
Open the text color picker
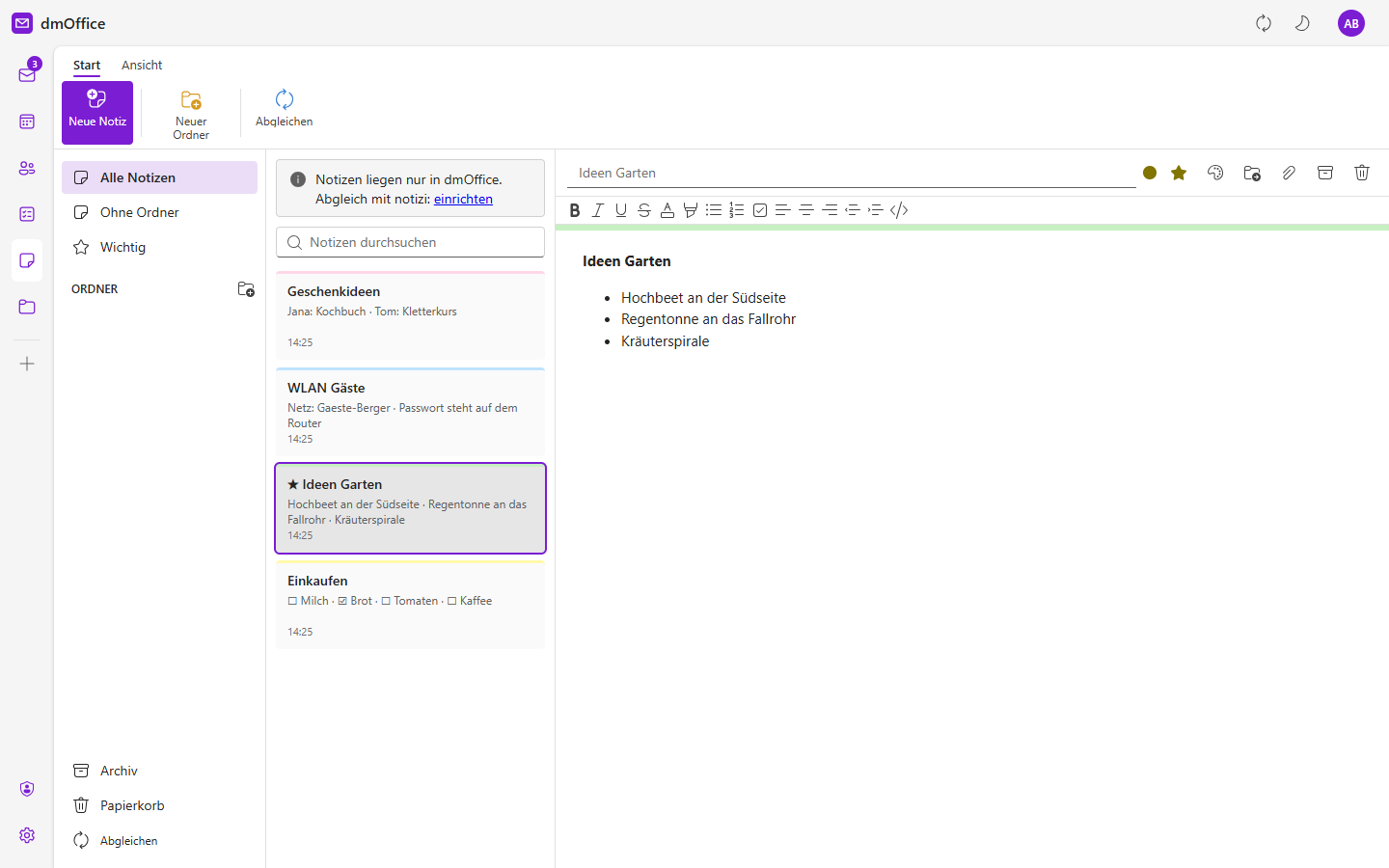[667, 210]
